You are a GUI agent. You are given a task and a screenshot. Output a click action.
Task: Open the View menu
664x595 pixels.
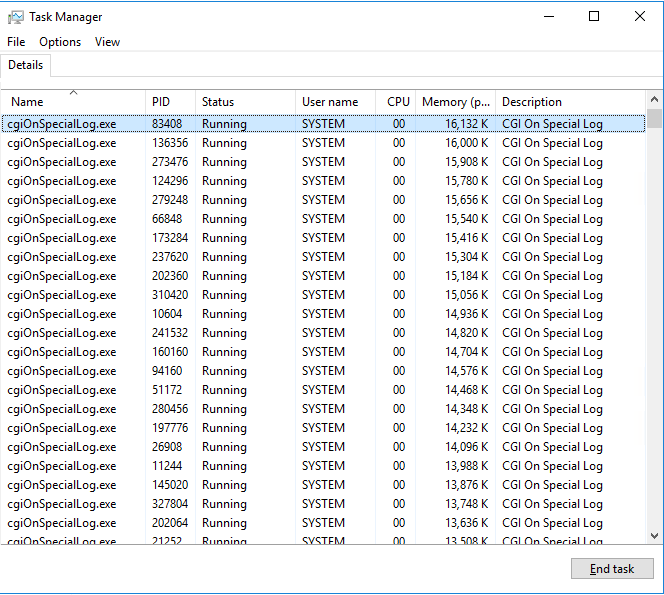pos(107,42)
